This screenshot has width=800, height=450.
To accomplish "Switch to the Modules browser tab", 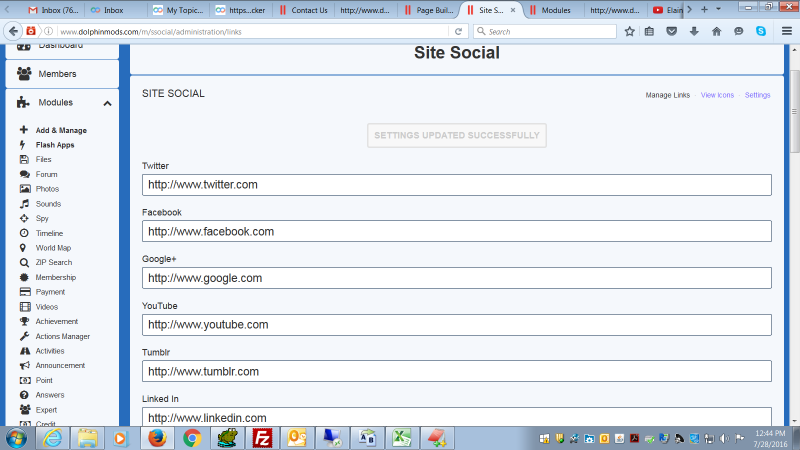I will 551,10.
